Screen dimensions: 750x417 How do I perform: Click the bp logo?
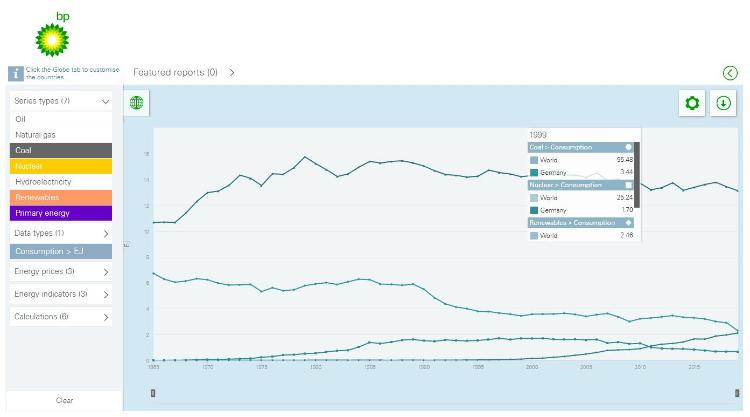click(52, 35)
